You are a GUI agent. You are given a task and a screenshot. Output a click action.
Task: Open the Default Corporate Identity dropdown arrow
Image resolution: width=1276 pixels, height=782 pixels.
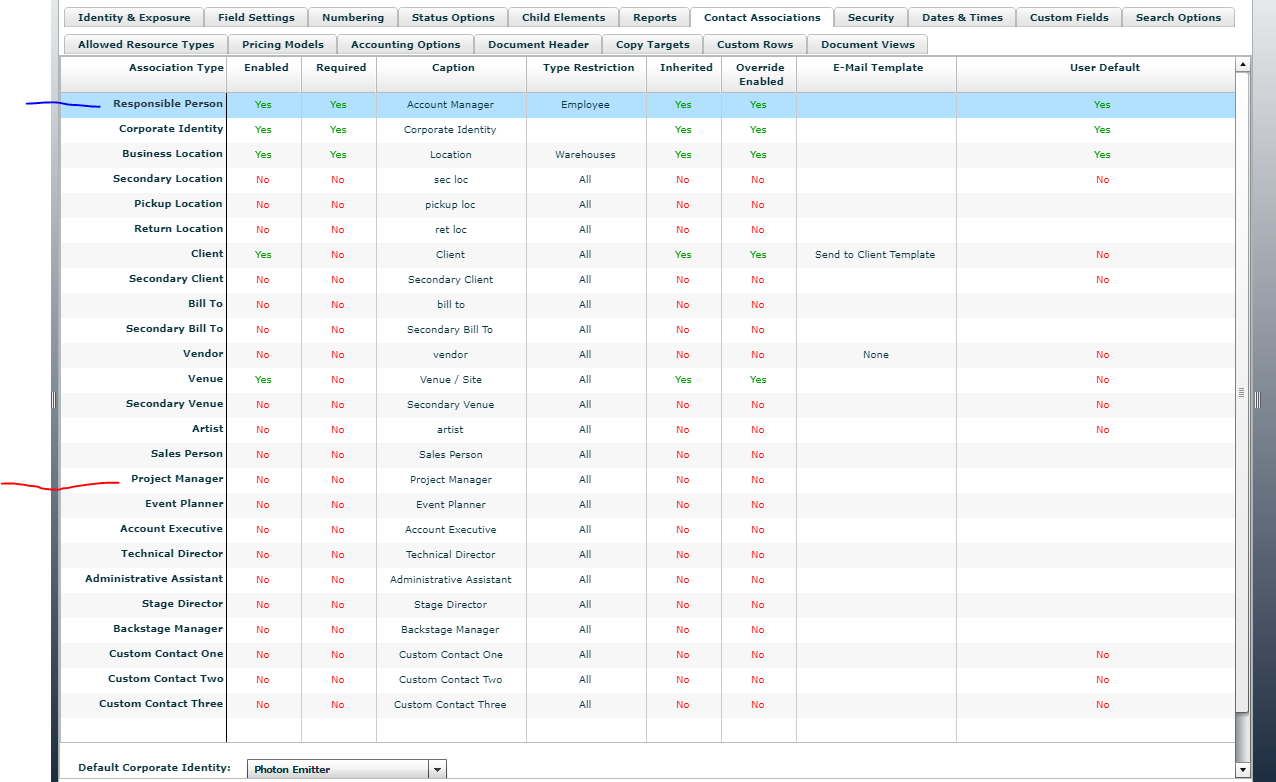[x=437, y=769]
